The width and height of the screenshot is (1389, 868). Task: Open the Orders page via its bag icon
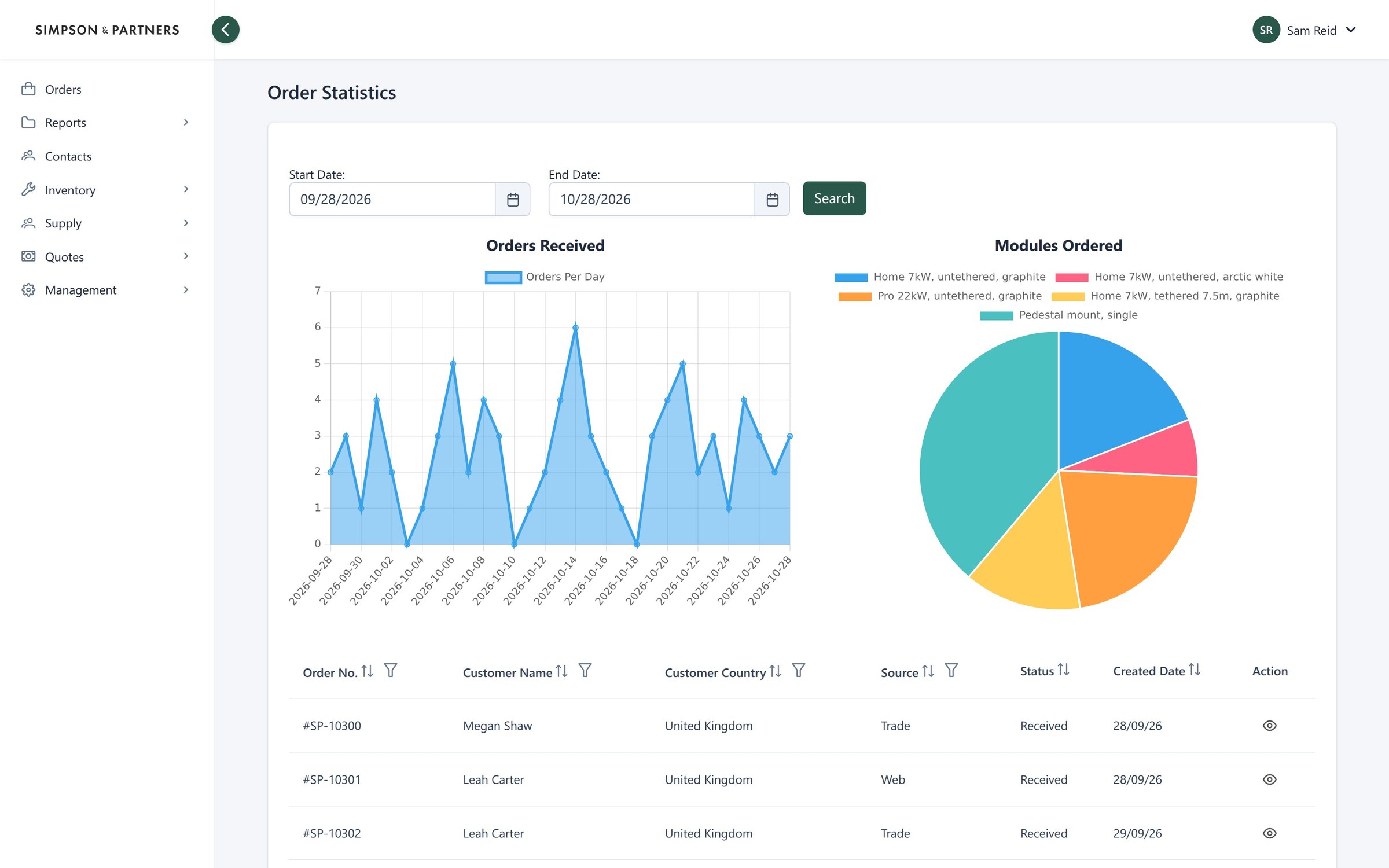(28, 89)
